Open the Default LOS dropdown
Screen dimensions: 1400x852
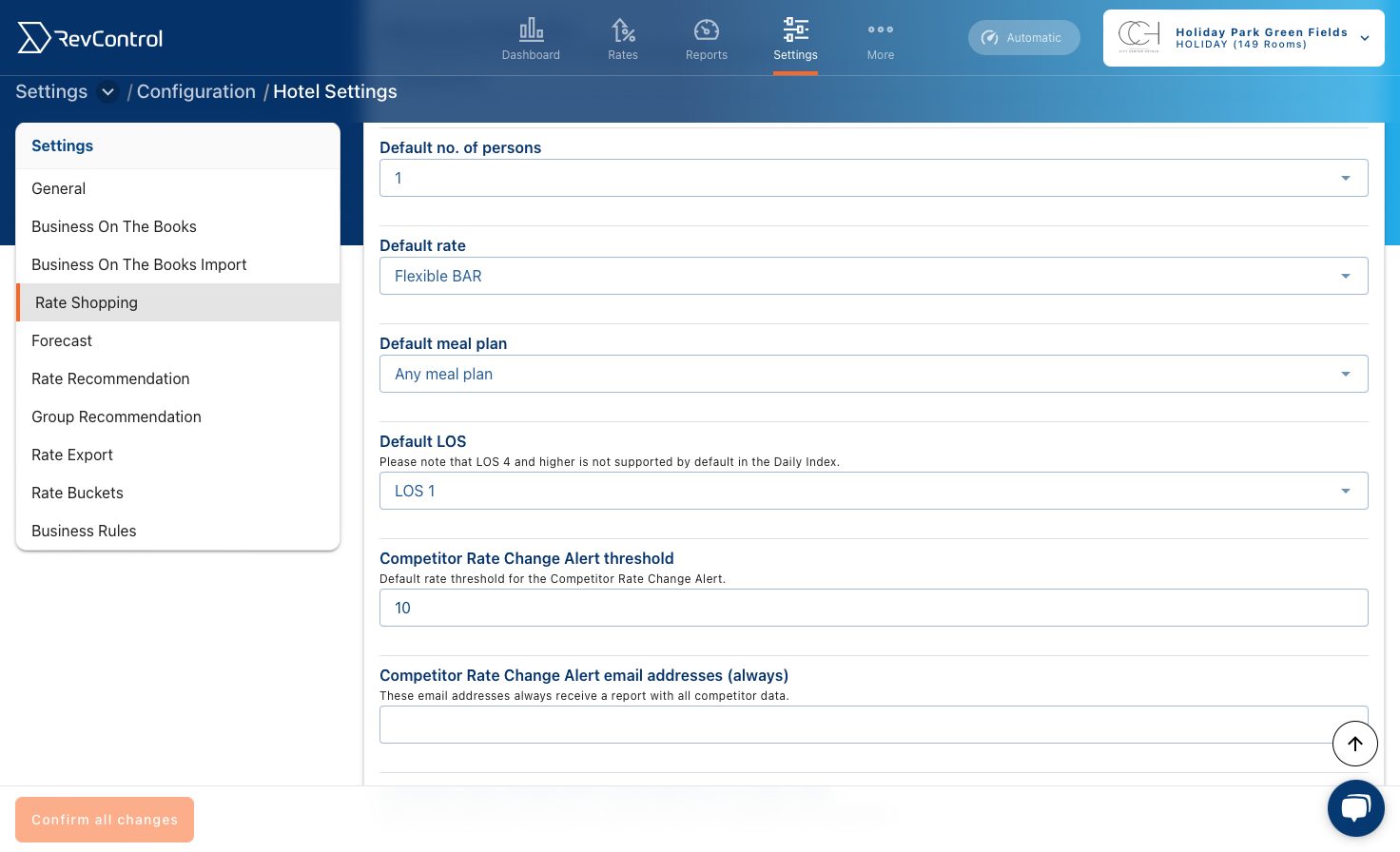(873, 491)
